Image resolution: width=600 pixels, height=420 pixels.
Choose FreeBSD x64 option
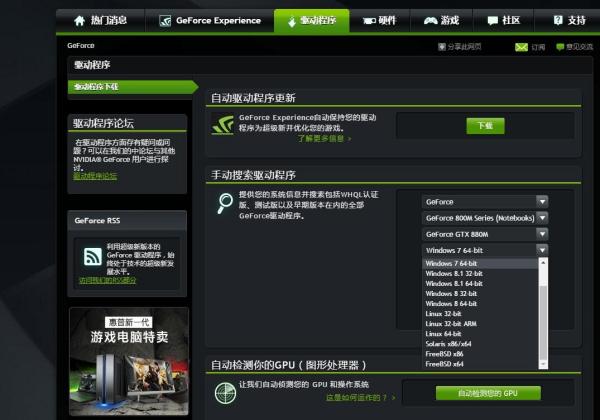pyautogui.click(x=480, y=364)
